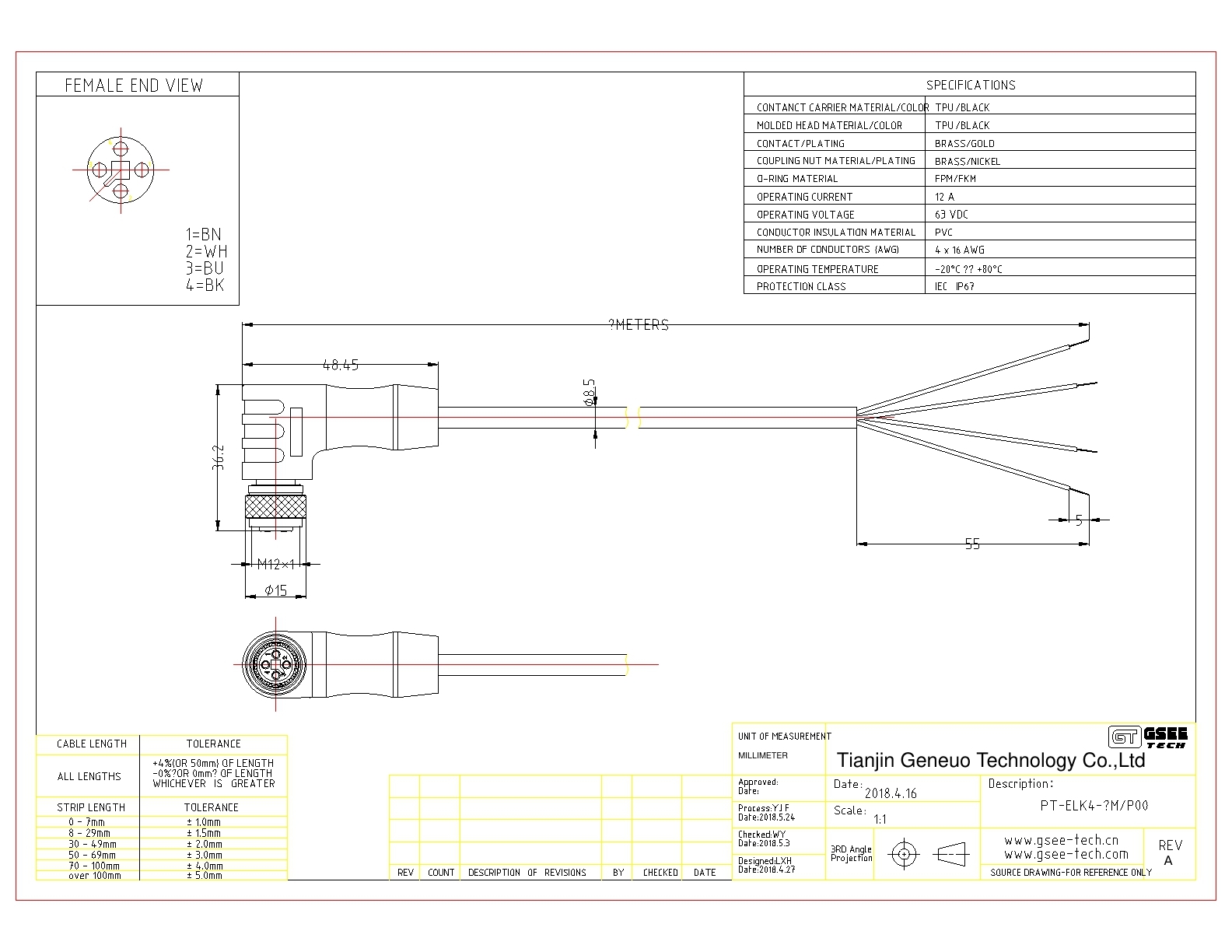Screen dimensions: 1232x952
Task: Click the '± 3.0mm' tolerance value
Action: pyautogui.click(x=205, y=855)
